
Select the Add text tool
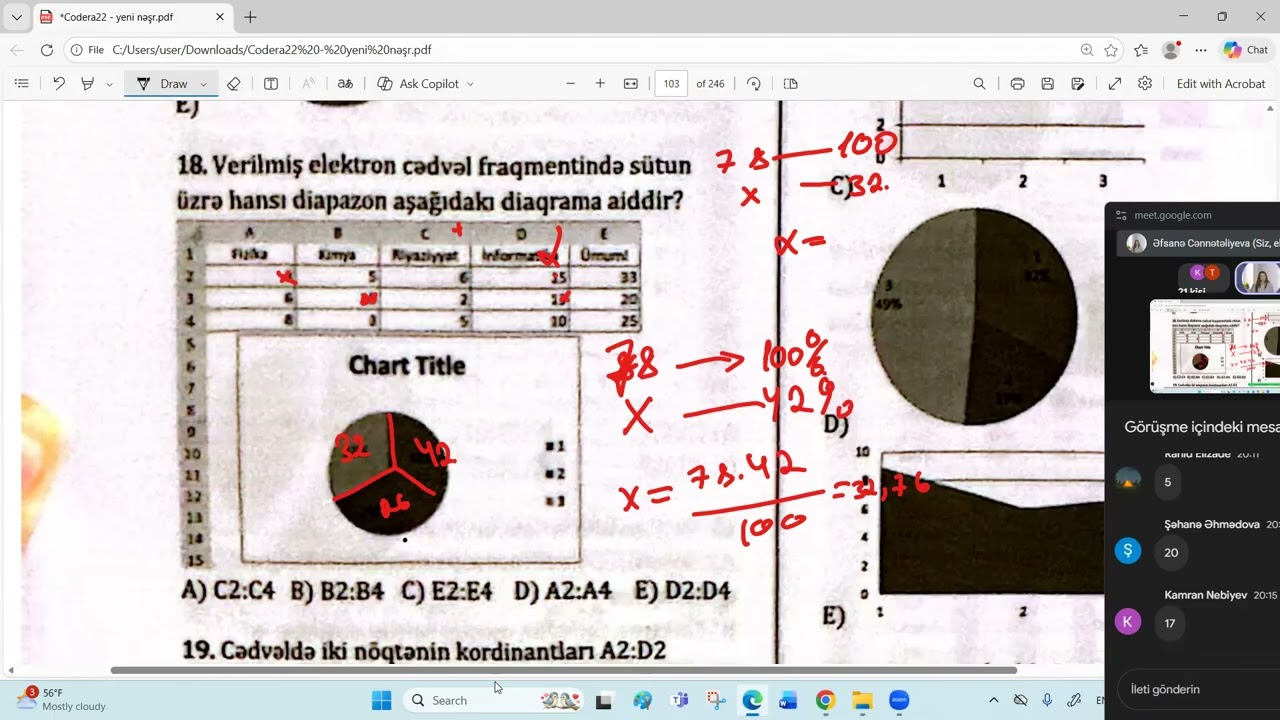[271, 84]
